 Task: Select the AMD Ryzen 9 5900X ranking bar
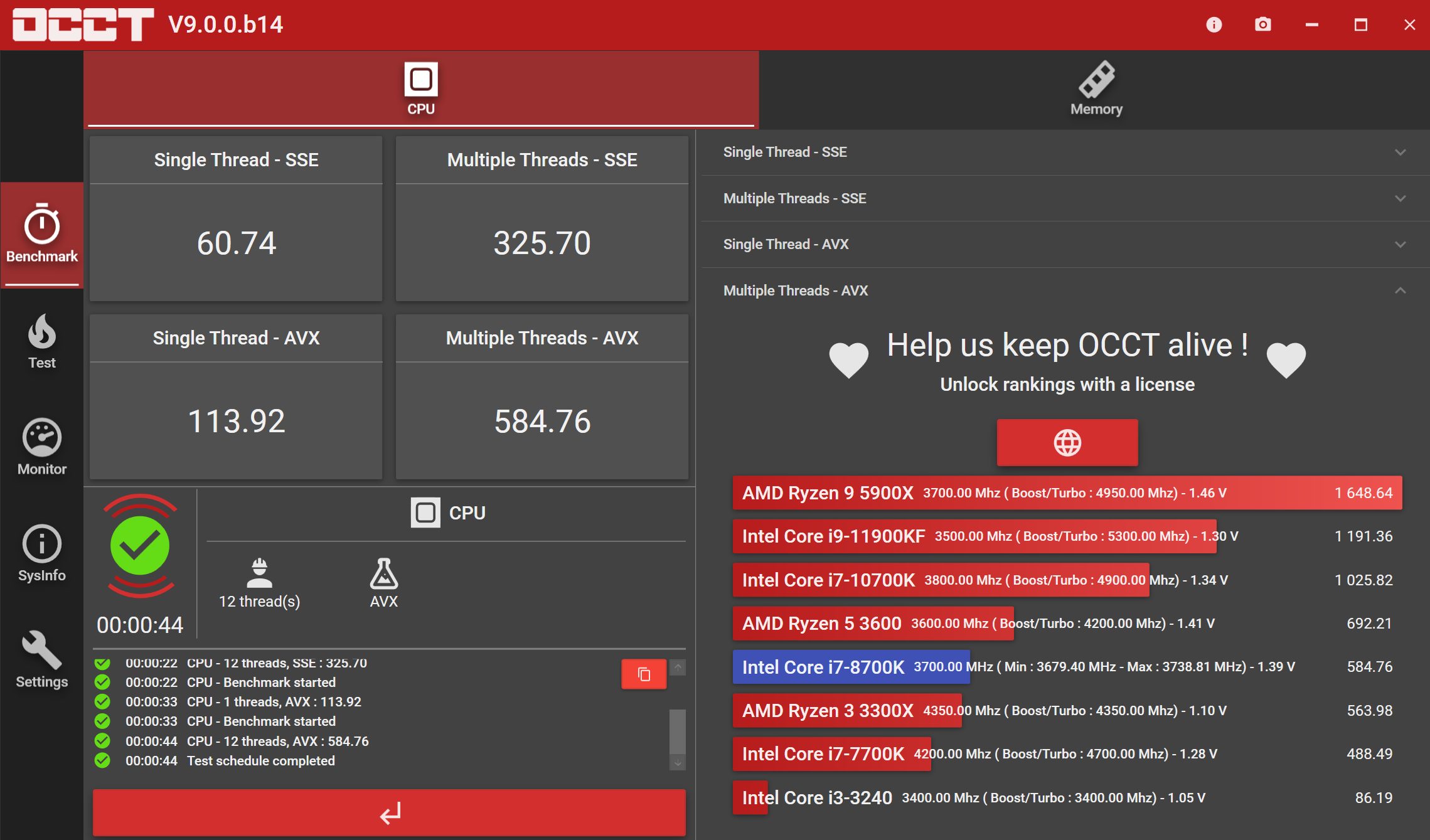1067,492
